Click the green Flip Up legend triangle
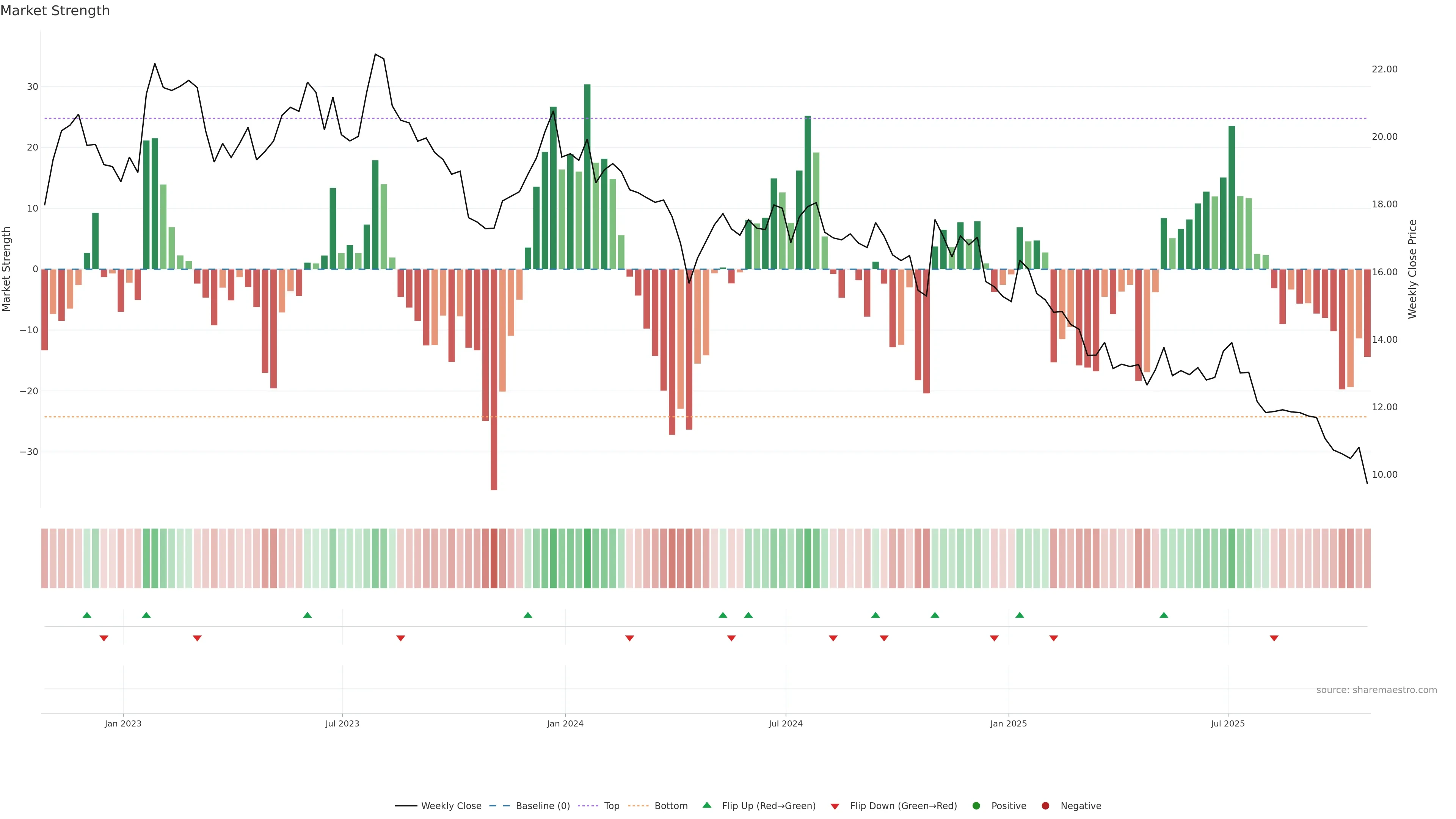The image size is (1456, 819). coord(706,805)
